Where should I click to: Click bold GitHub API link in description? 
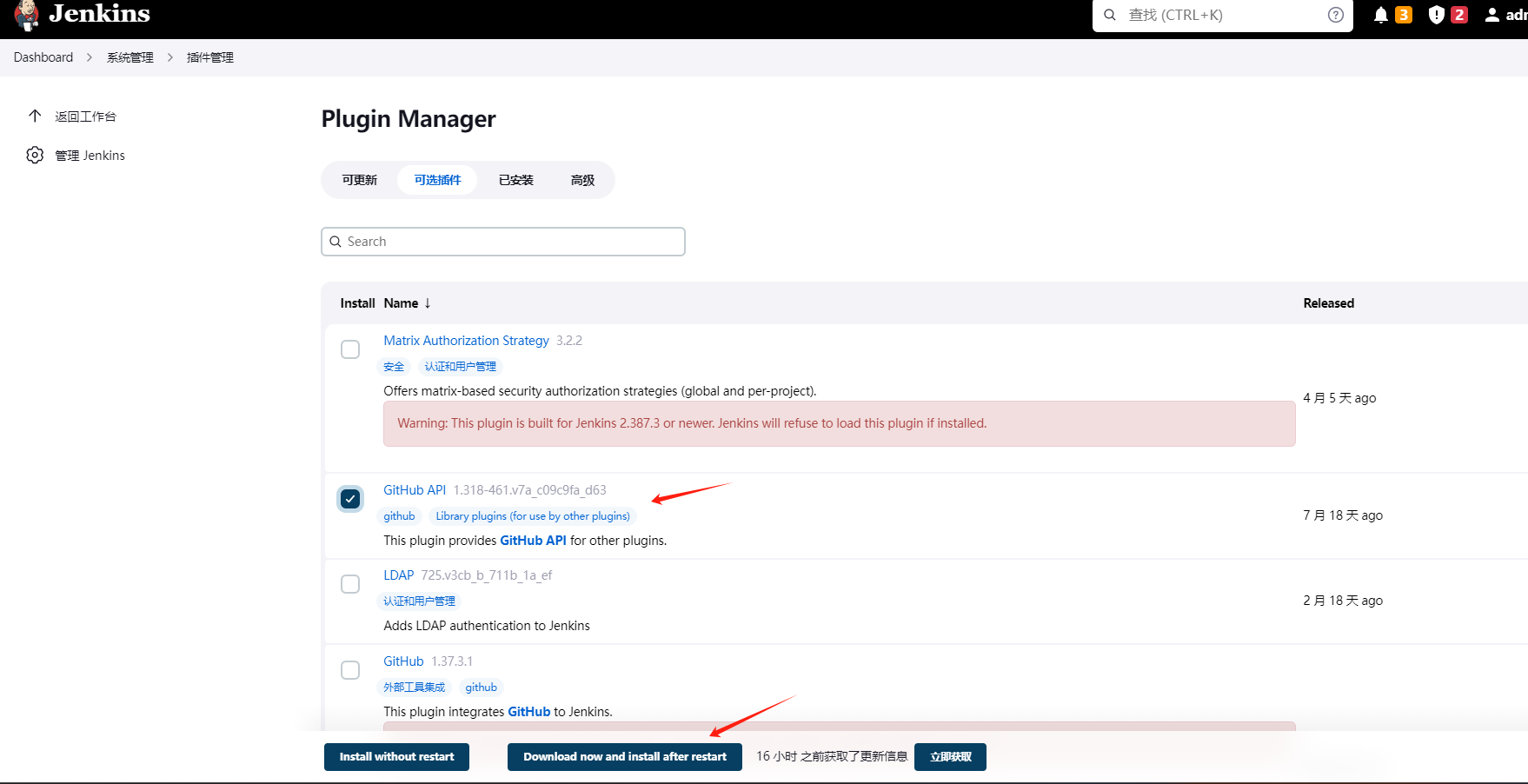[533, 541]
